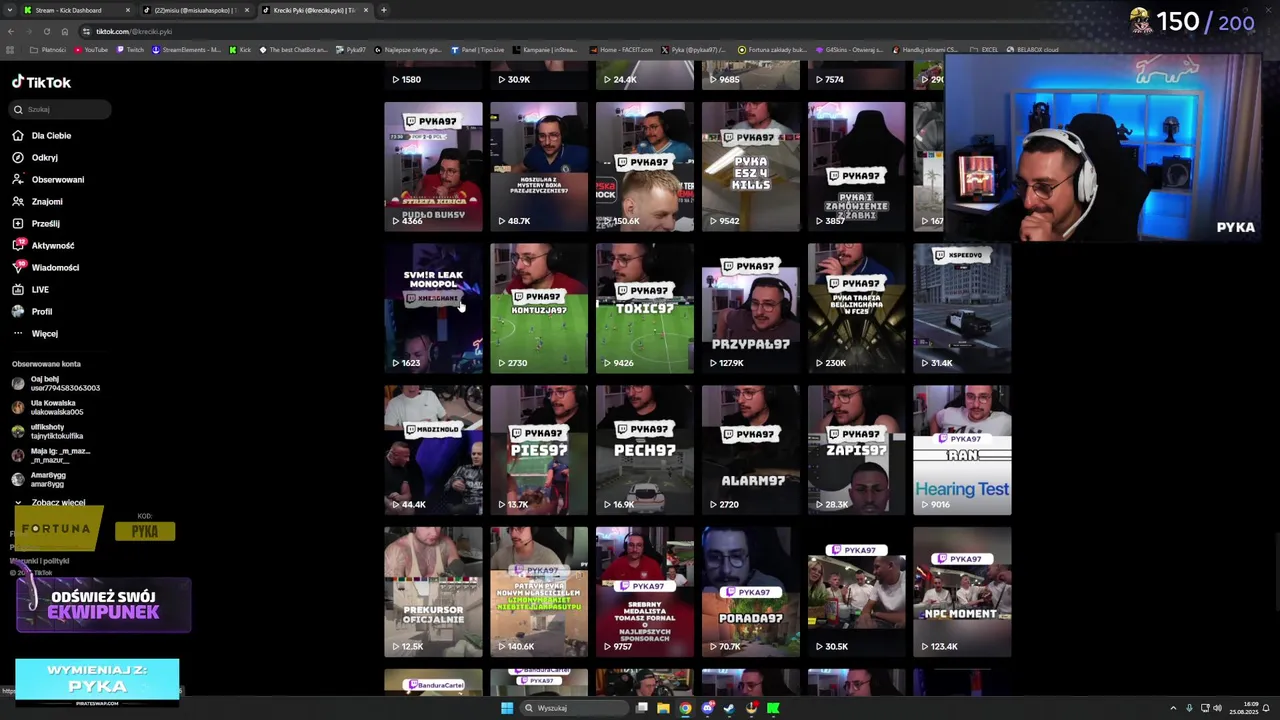
Task: Open a new browser tab
Action: (x=384, y=10)
